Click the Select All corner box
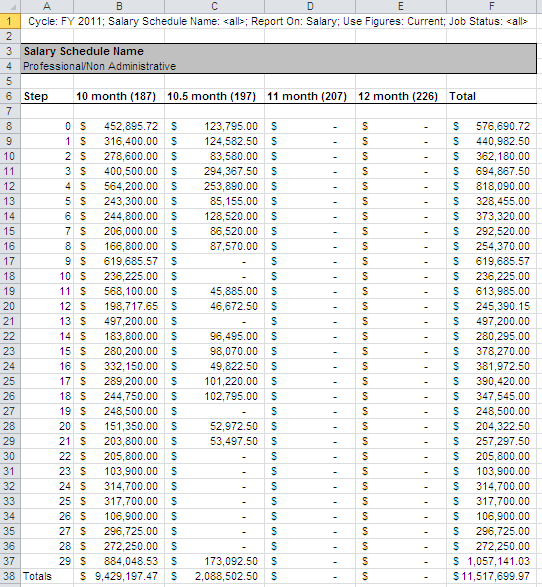This screenshot has width=542, height=587. (10, 6)
